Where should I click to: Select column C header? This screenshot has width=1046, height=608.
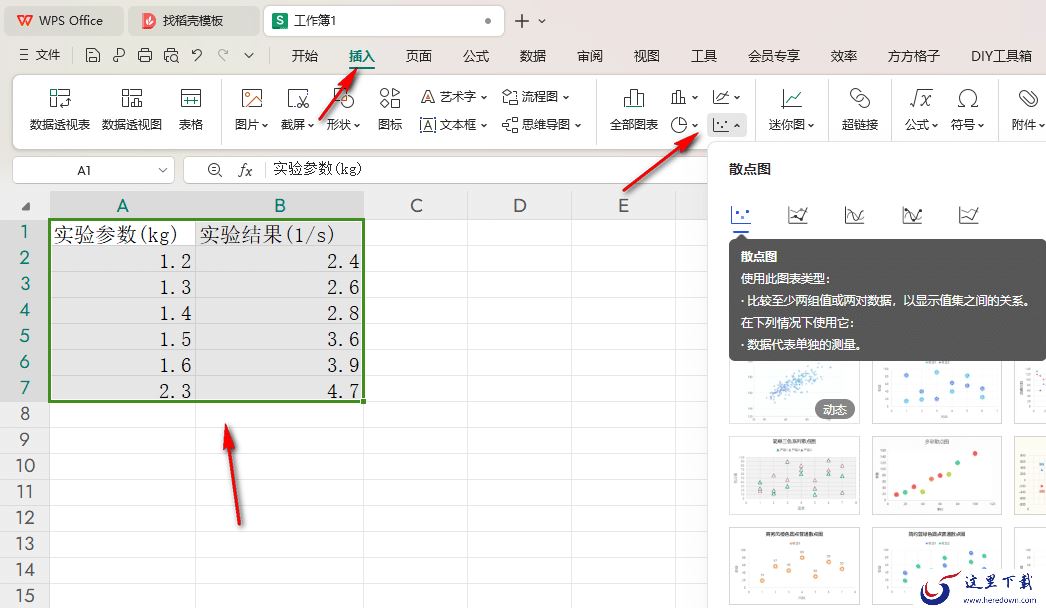[416, 206]
